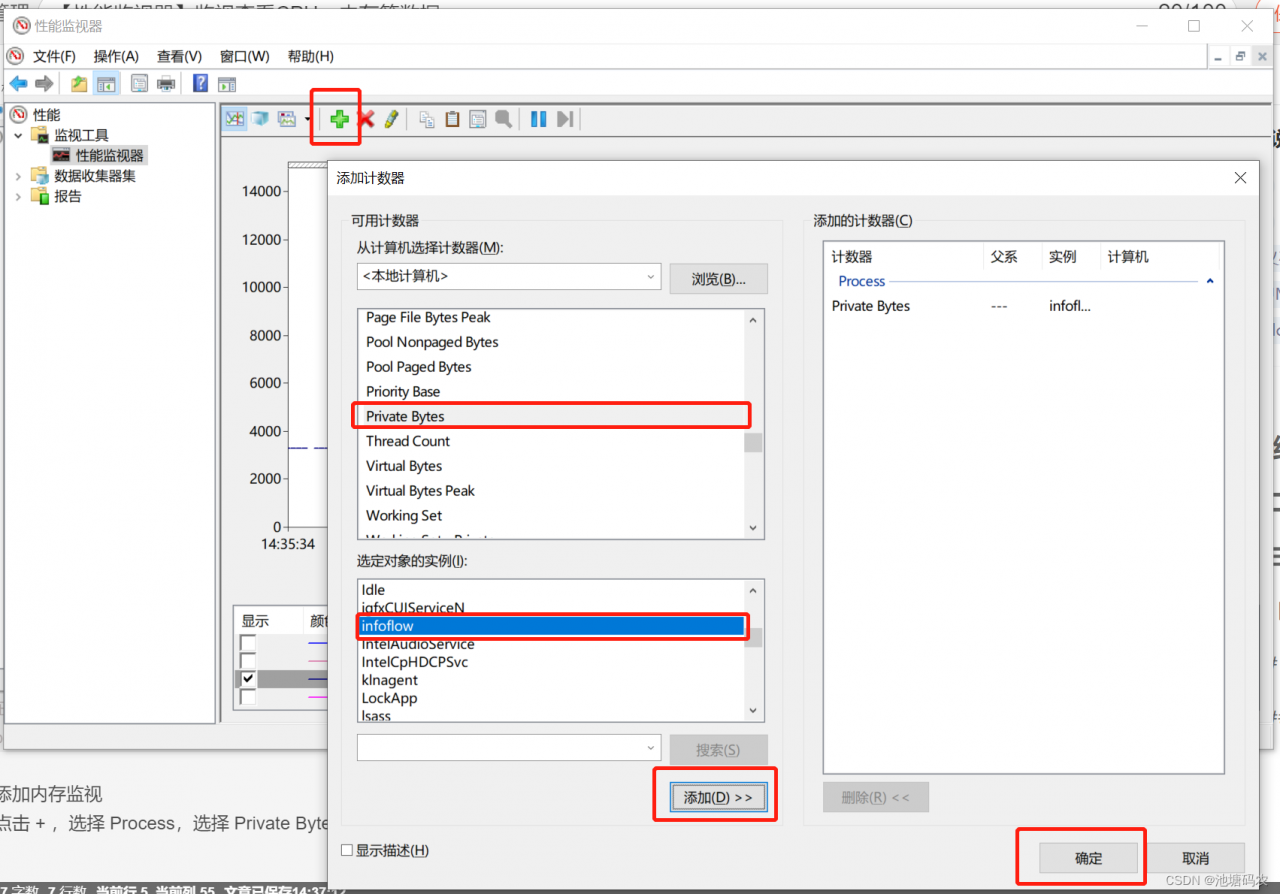1280x894 pixels.
Task: Click the document icon left of the printer
Action: (140, 84)
